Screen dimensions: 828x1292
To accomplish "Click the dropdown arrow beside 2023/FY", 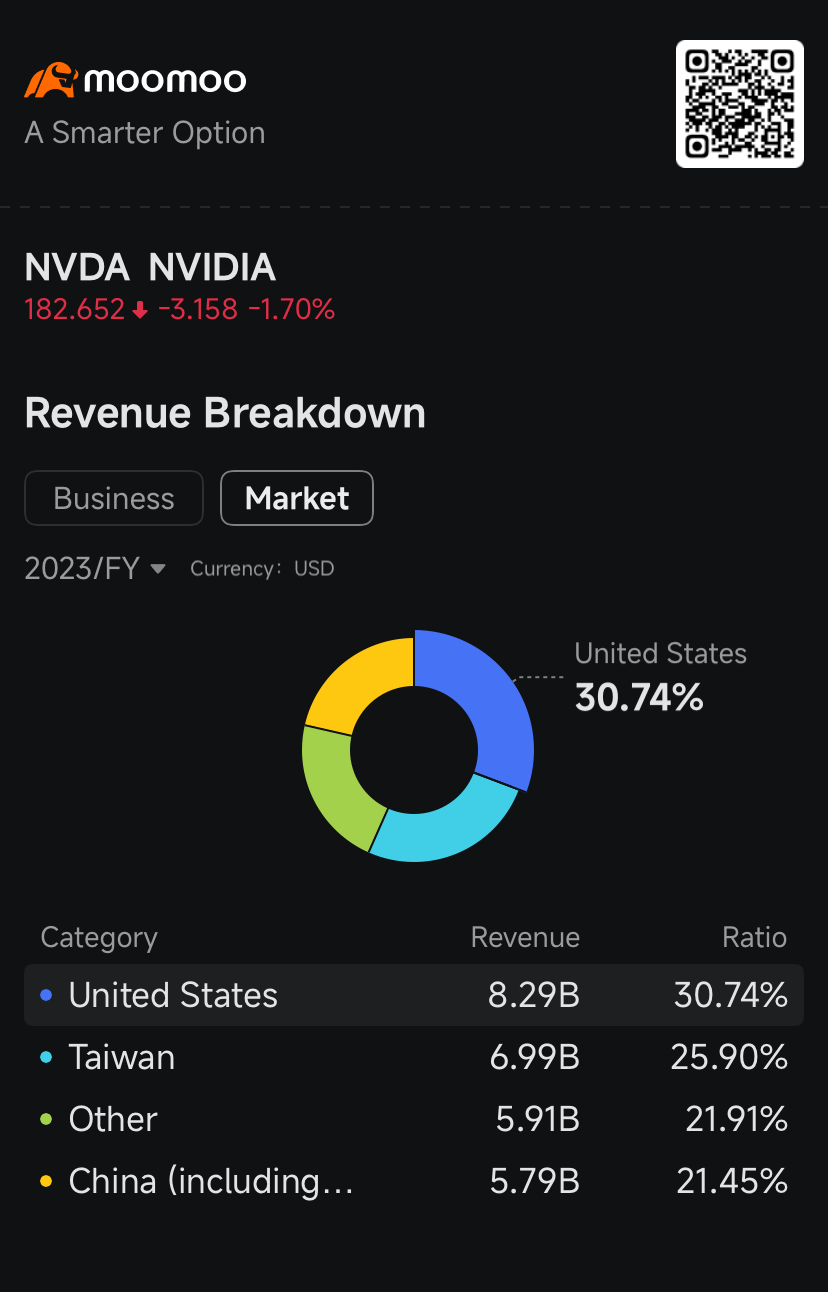I will coord(158,569).
